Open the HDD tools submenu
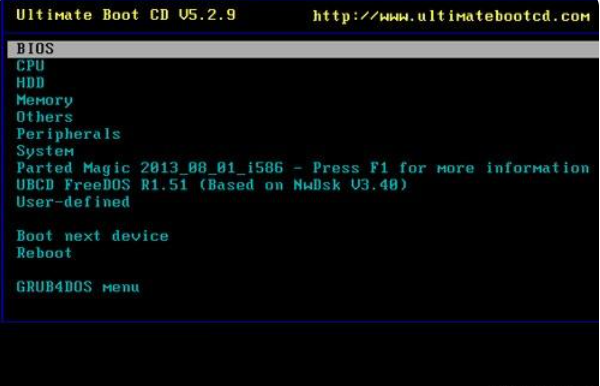 [303, 83]
